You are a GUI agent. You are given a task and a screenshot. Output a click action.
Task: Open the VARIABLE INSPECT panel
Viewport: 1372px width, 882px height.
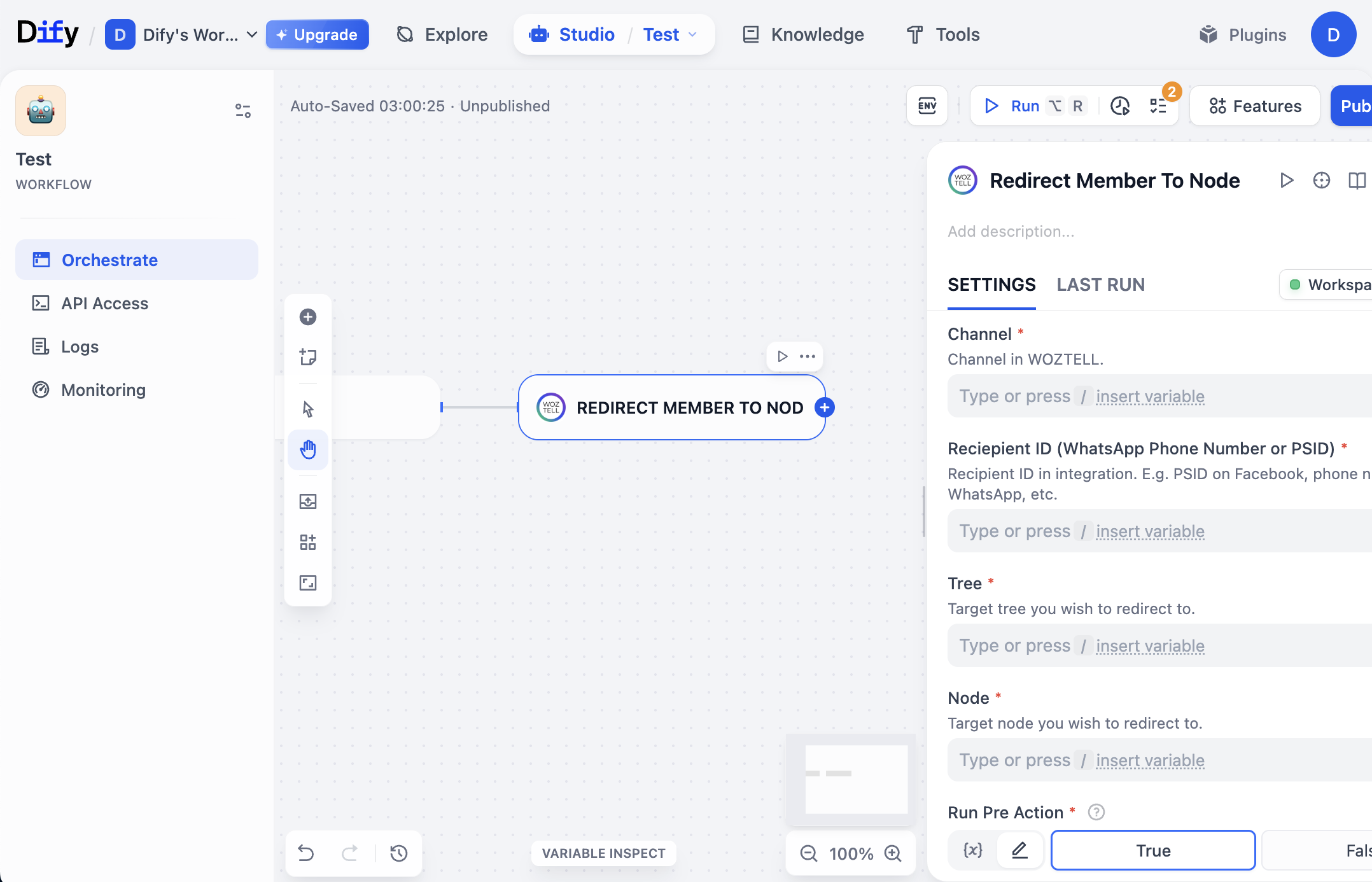pos(603,853)
